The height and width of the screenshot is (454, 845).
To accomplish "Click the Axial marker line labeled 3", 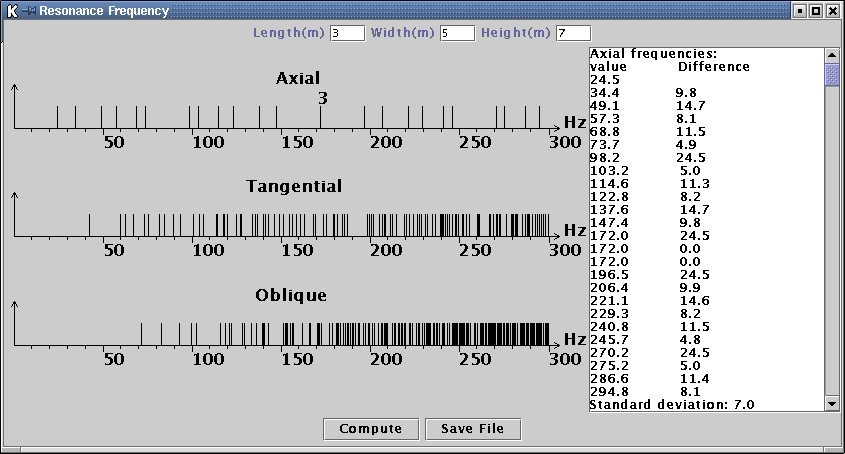I will click(321, 115).
